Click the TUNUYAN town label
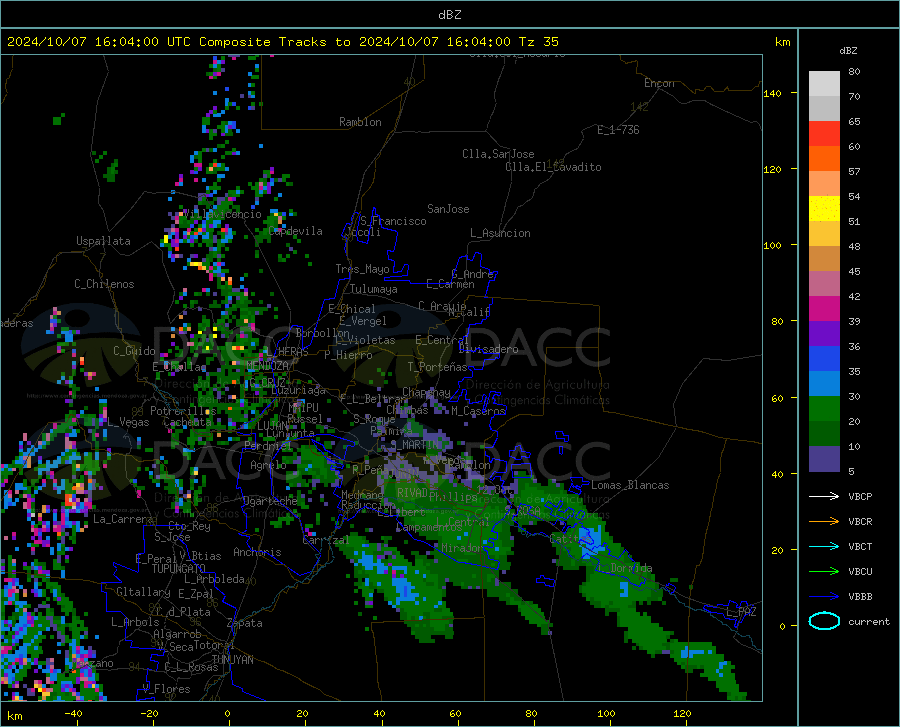The width and height of the screenshot is (900, 727). click(232, 660)
